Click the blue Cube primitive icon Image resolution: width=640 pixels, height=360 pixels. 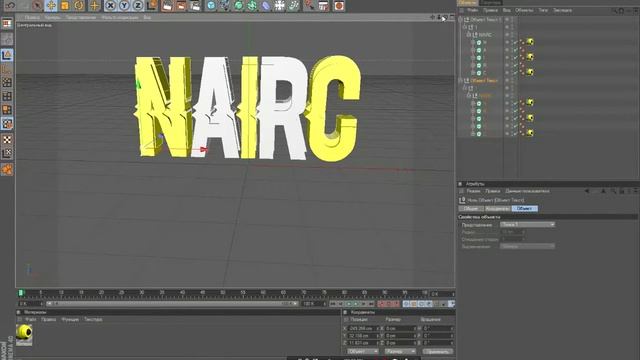[211, 5]
